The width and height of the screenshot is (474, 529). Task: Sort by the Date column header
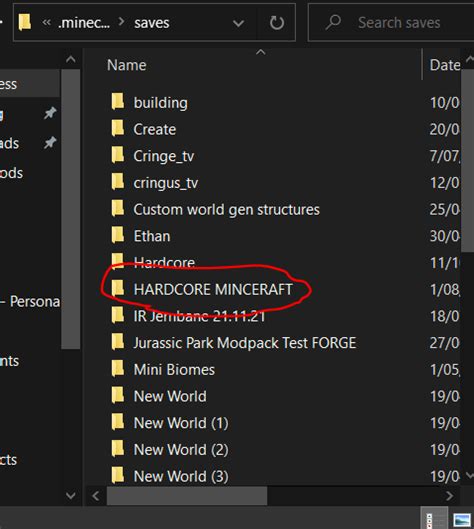click(x=445, y=65)
